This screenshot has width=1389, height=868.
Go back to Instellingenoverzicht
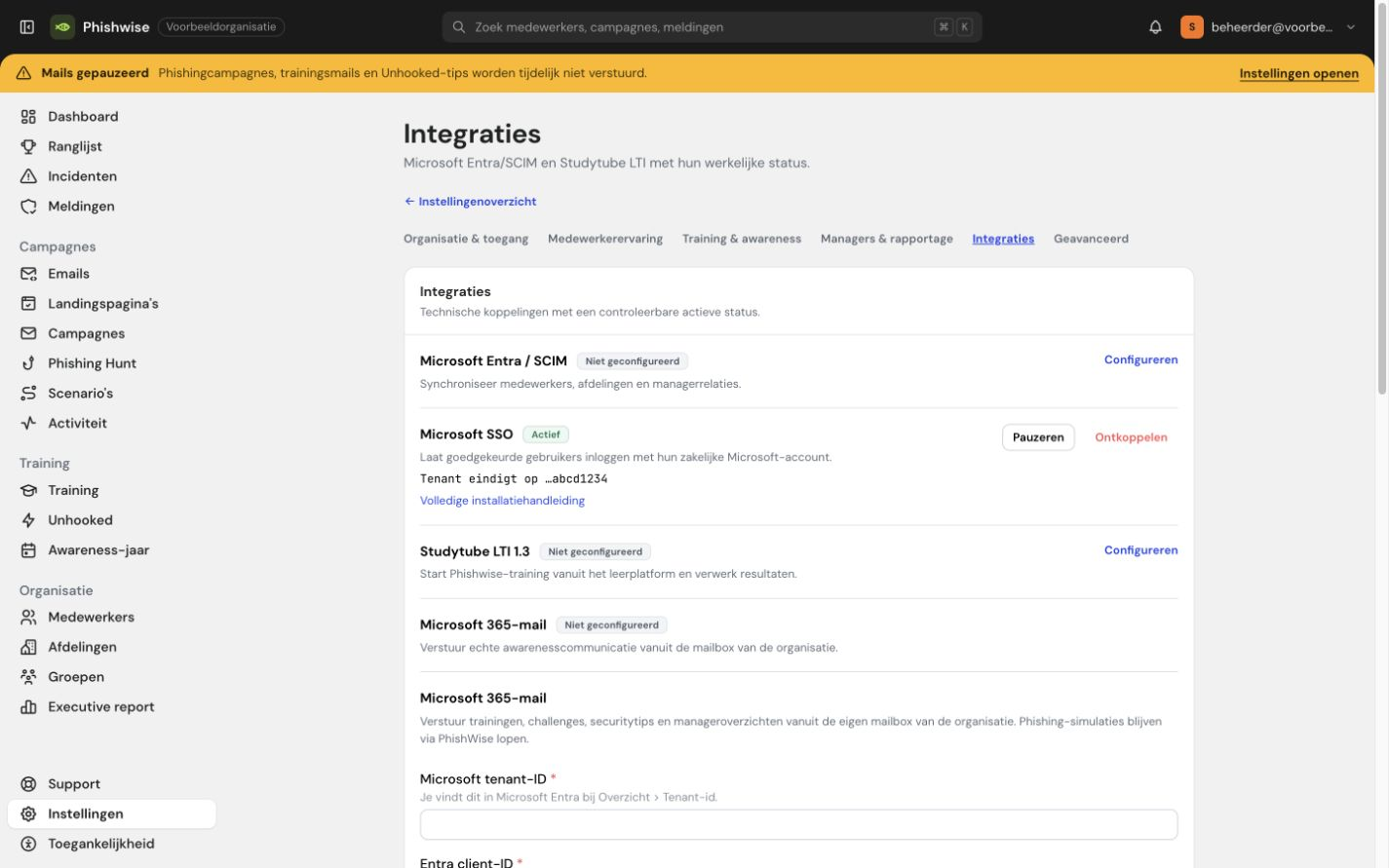pyautogui.click(x=470, y=202)
